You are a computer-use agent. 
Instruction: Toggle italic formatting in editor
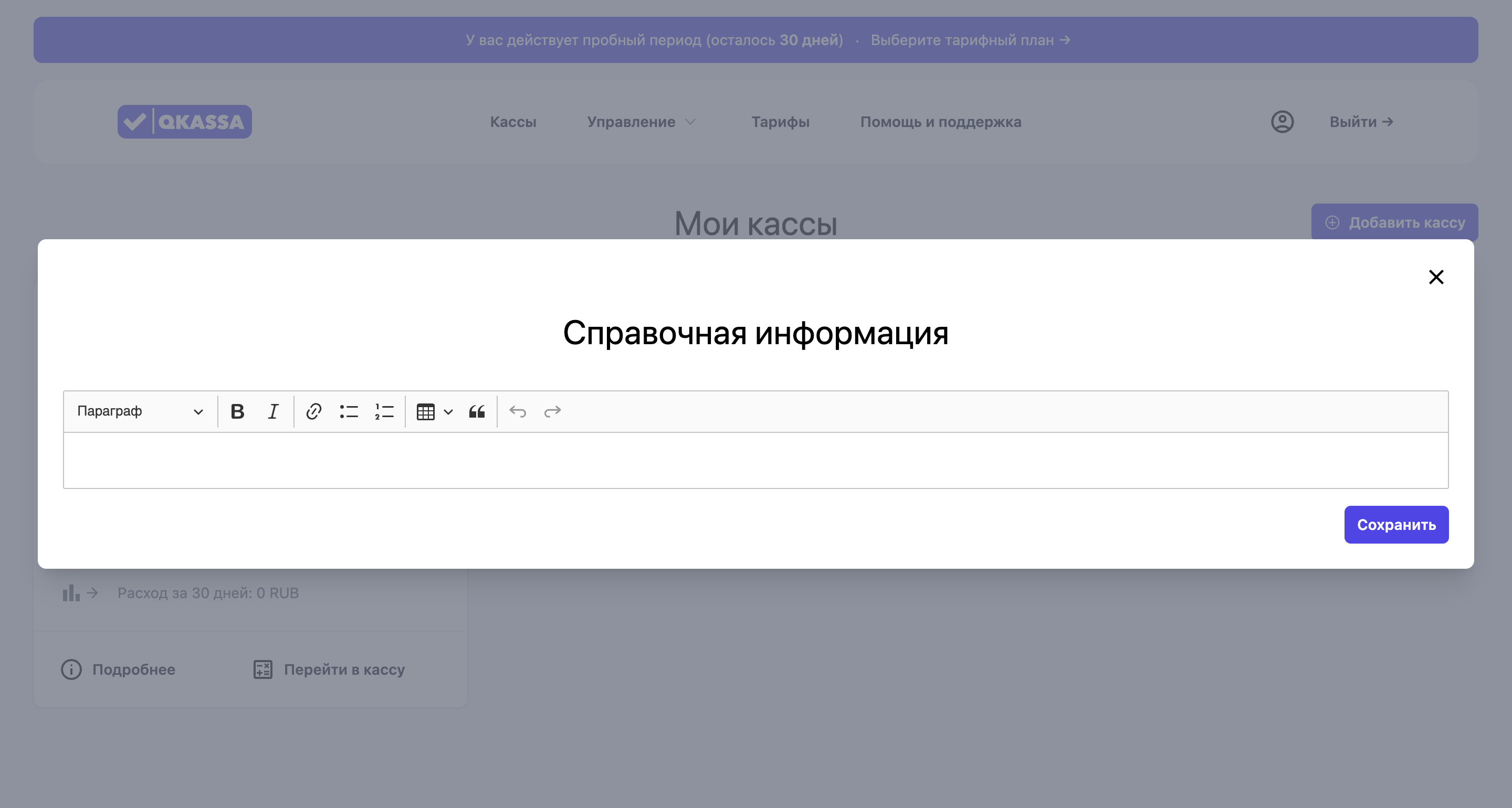tap(273, 411)
